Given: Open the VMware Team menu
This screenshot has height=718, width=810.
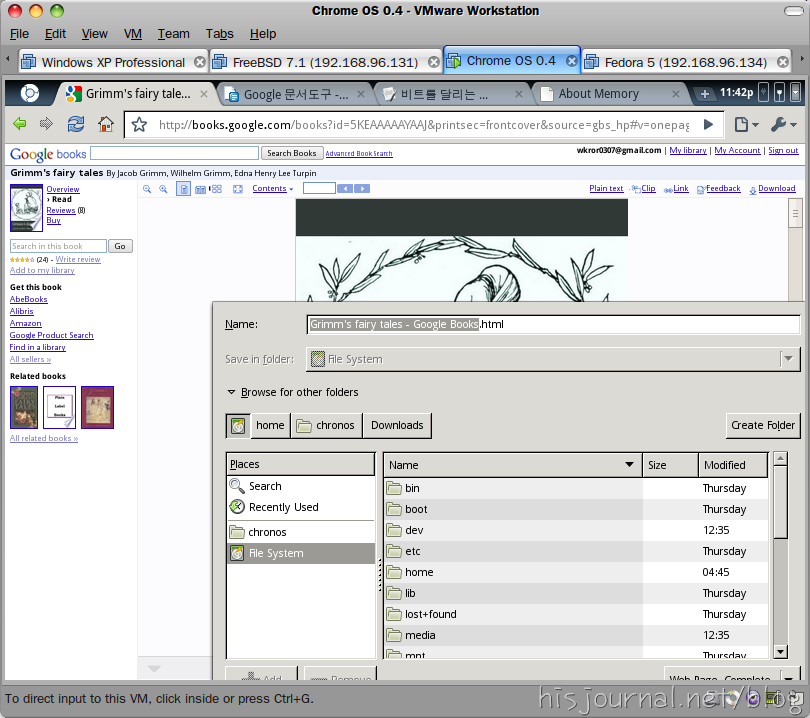Looking at the screenshot, I should click(x=174, y=34).
